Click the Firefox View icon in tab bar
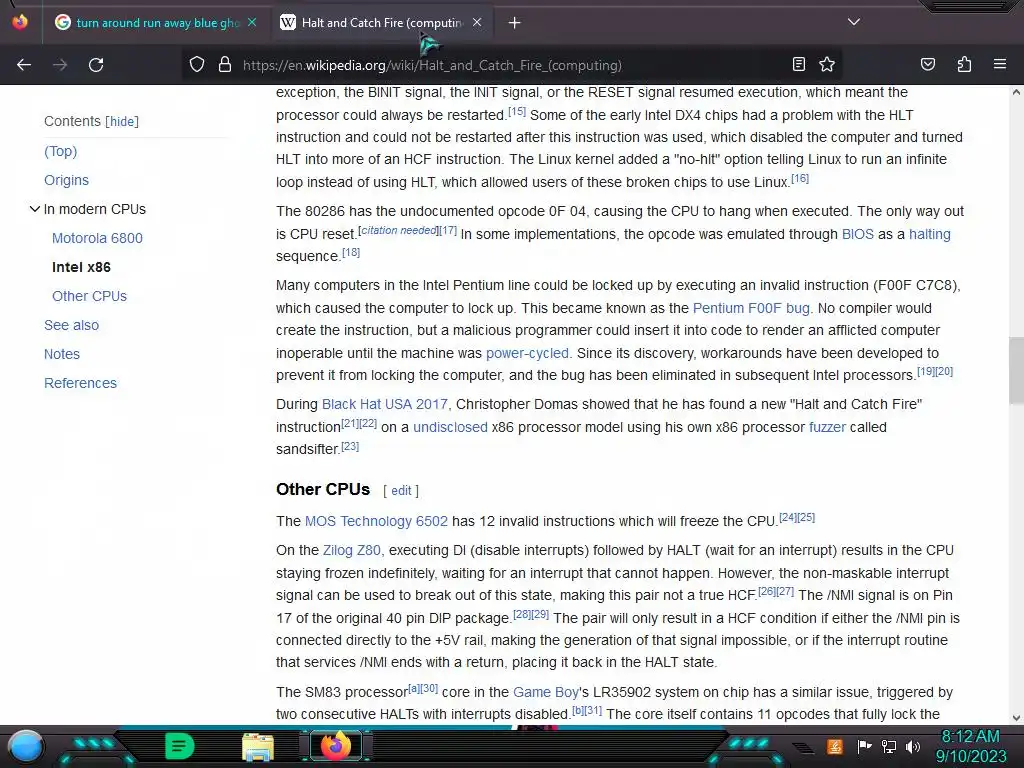The image size is (1024, 768). (x=20, y=22)
